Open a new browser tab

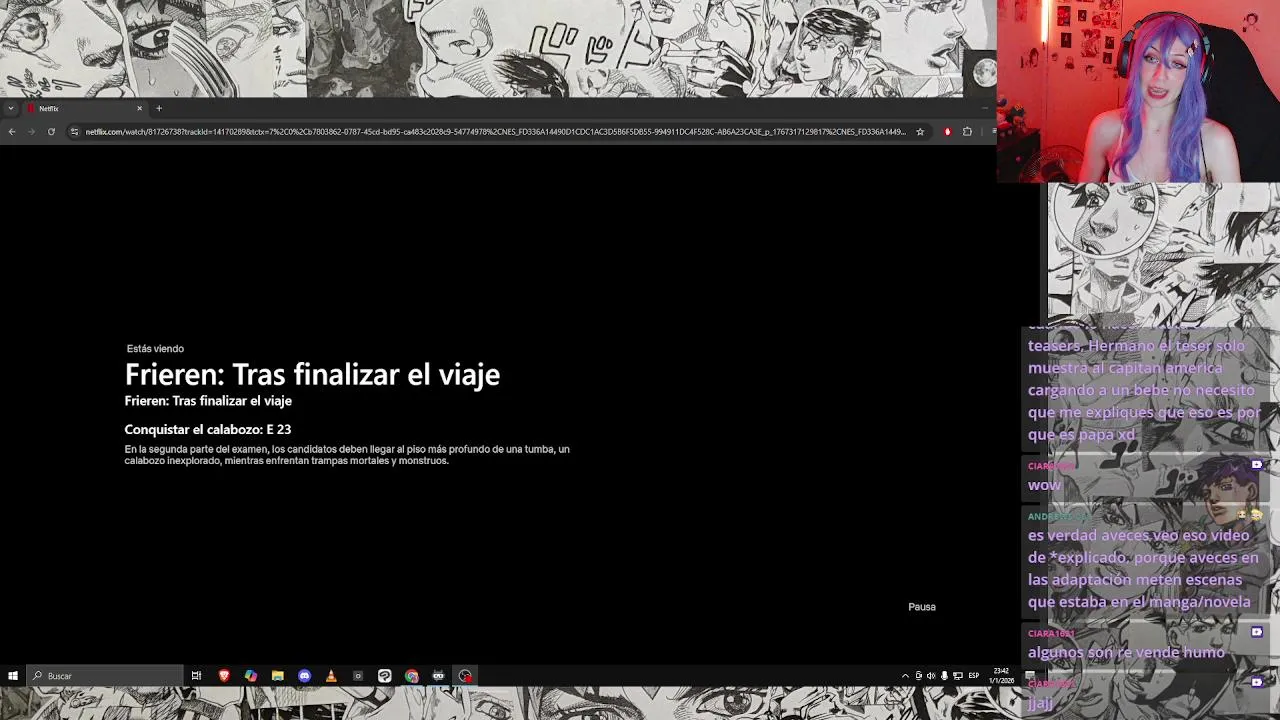[158, 108]
